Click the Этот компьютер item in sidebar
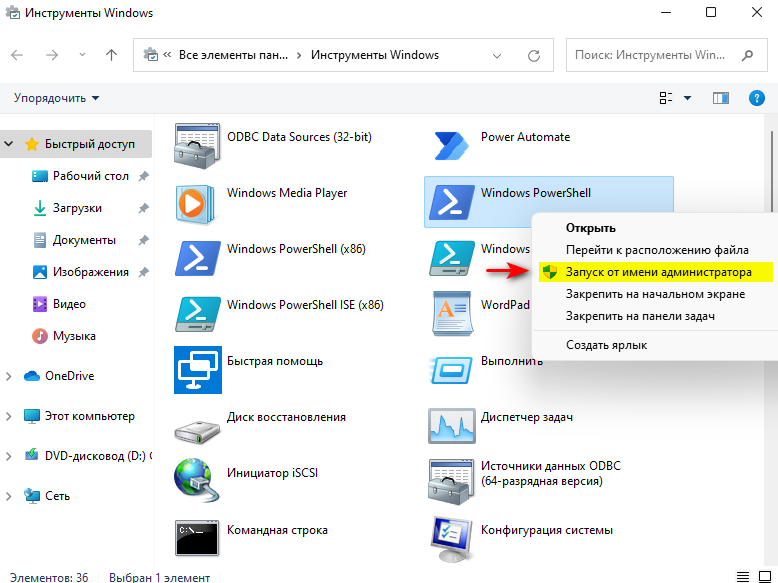The height and width of the screenshot is (583, 778). point(90,416)
